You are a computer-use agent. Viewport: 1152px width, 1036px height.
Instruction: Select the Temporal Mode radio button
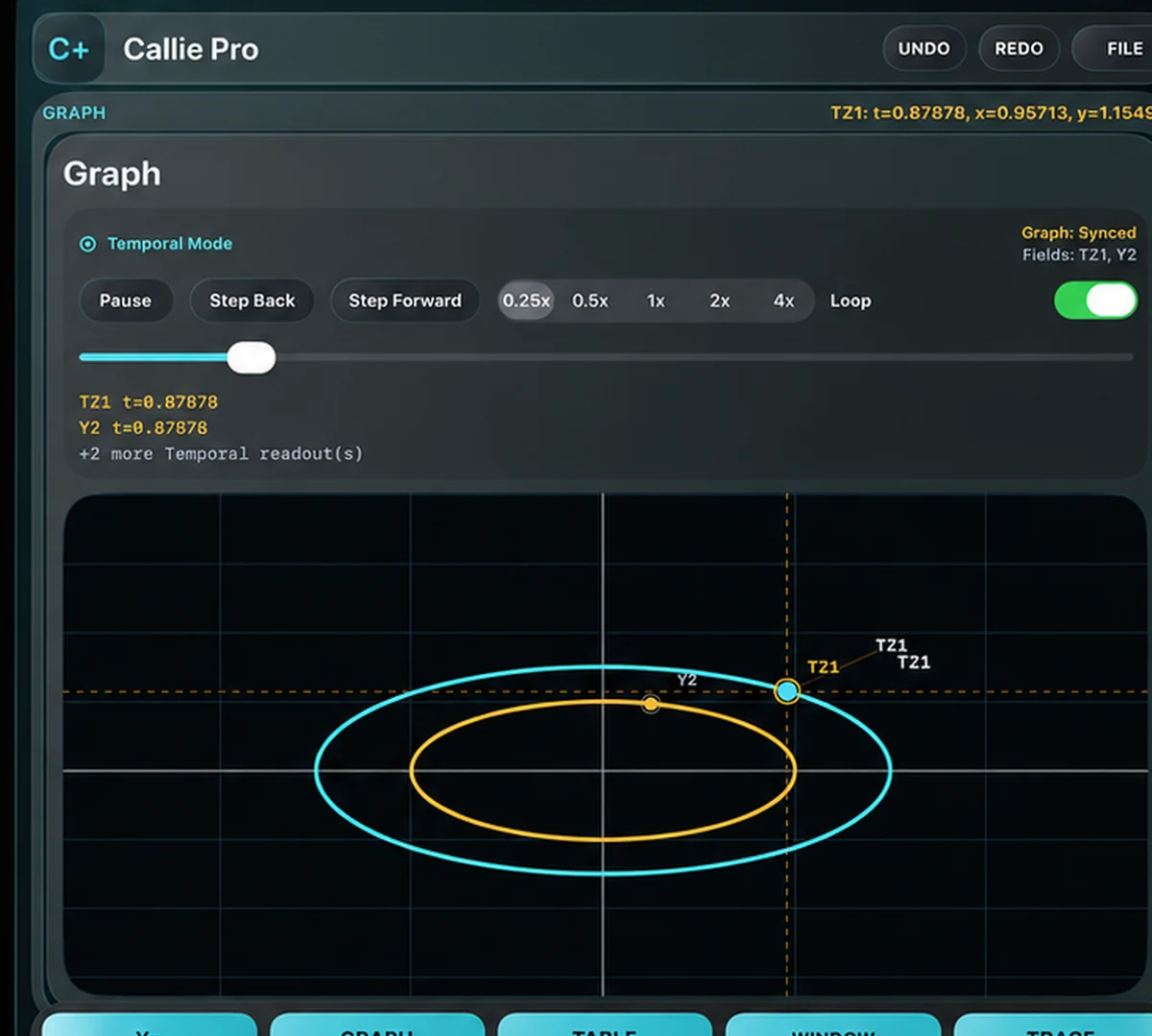(87, 244)
